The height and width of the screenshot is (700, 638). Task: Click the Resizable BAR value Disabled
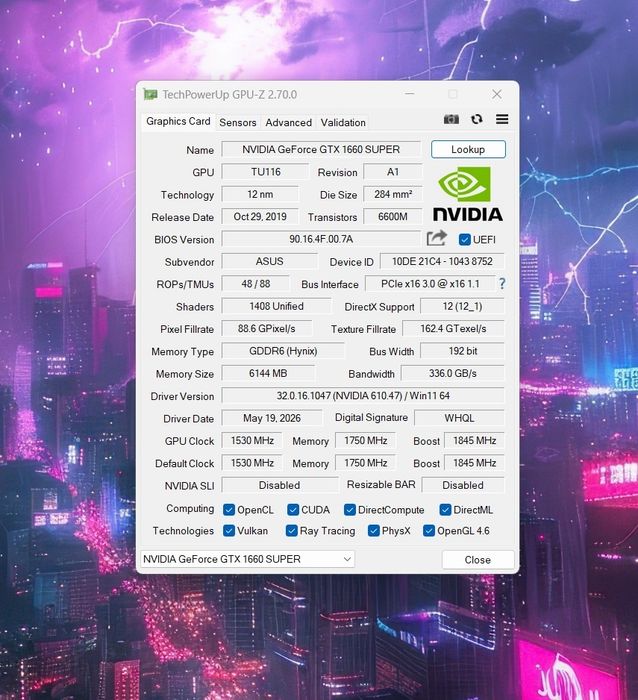coord(463,485)
